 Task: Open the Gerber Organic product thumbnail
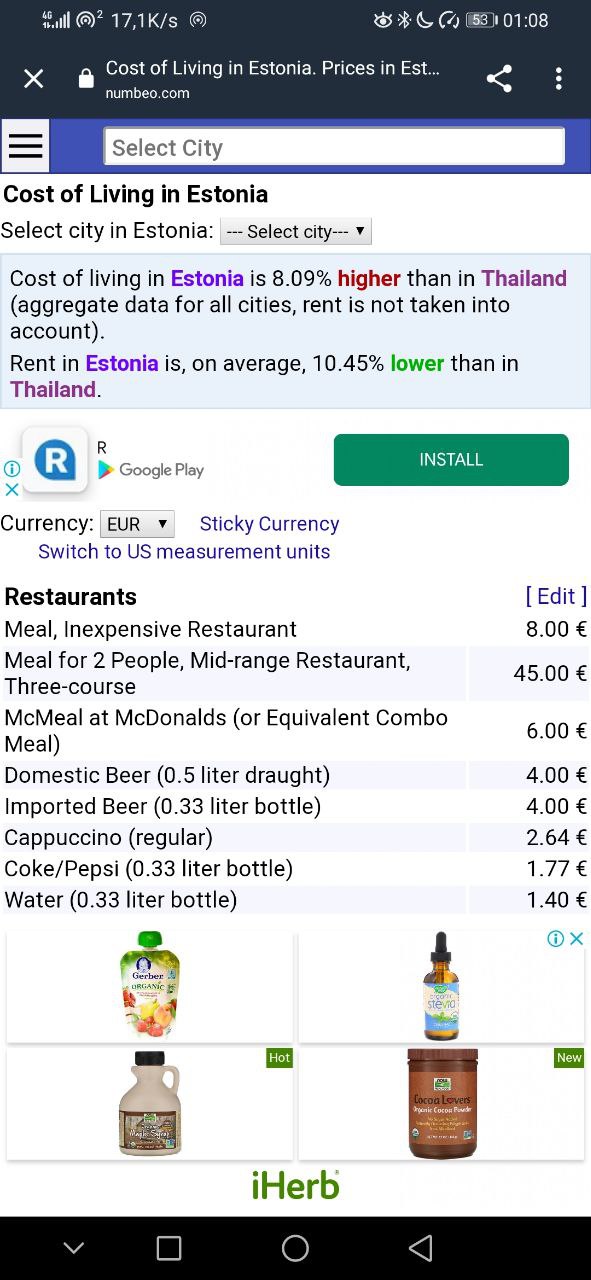point(150,986)
